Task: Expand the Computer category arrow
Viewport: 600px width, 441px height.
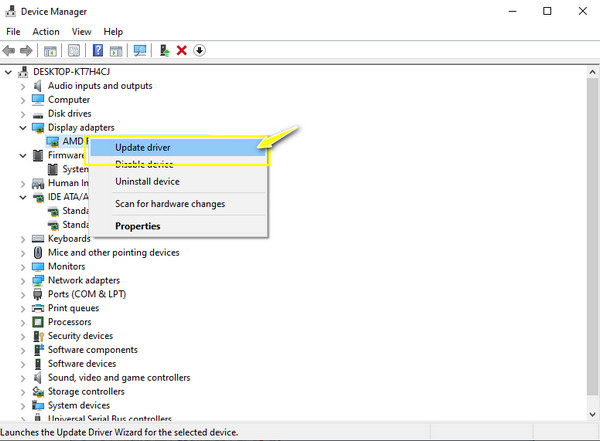Action: [23, 100]
